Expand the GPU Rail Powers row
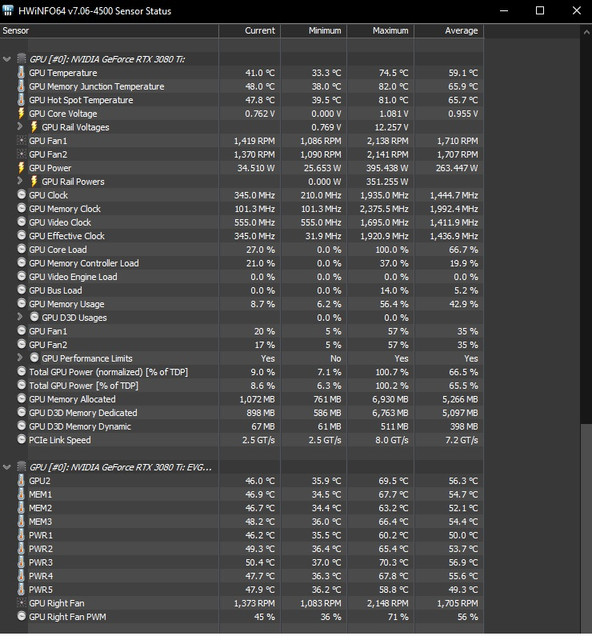The width and height of the screenshot is (592, 640). point(20,181)
